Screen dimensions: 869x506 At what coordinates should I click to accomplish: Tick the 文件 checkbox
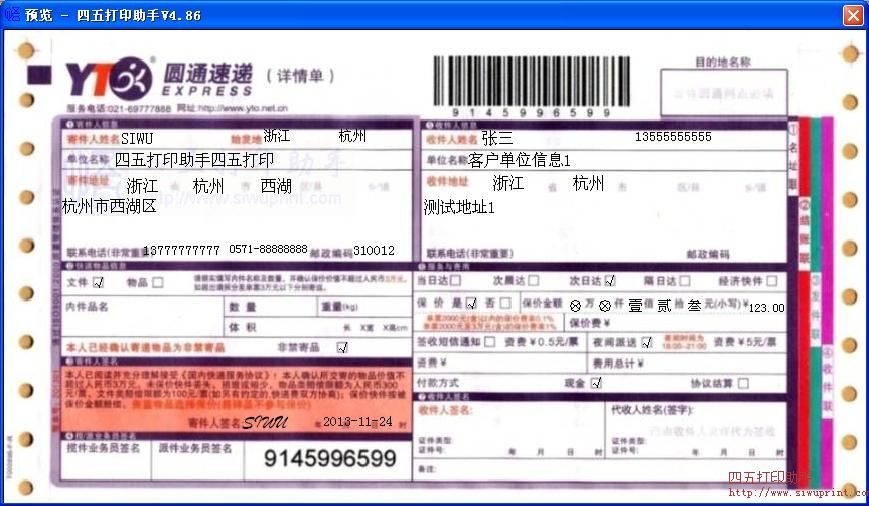click(x=99, y=283)
